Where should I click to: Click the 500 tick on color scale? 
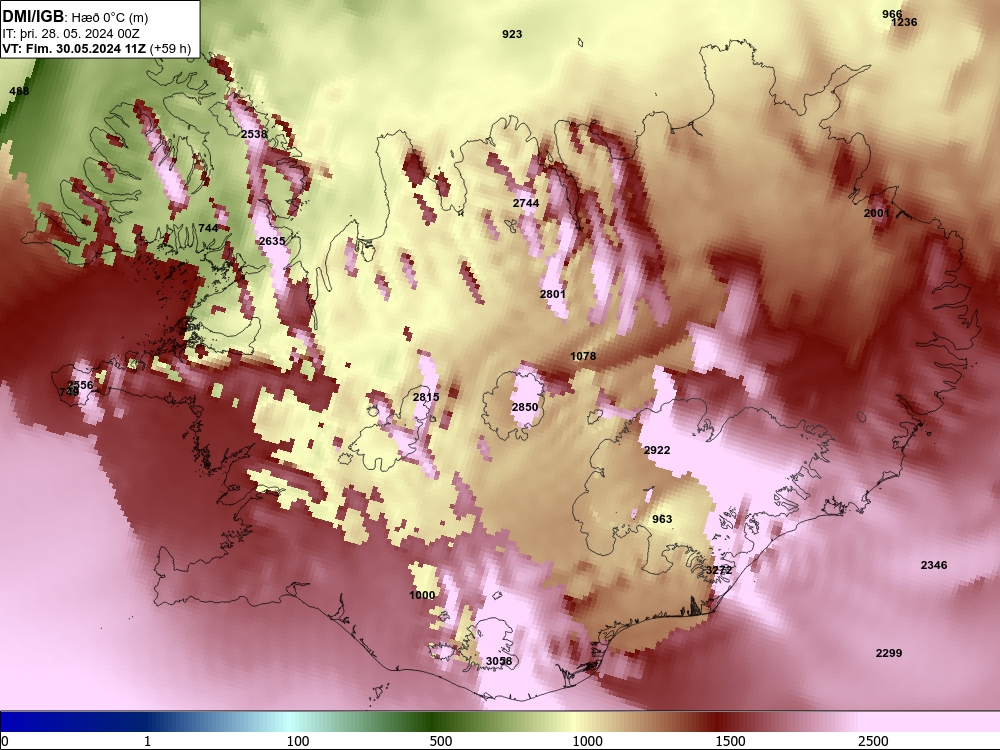pos(441,741)
